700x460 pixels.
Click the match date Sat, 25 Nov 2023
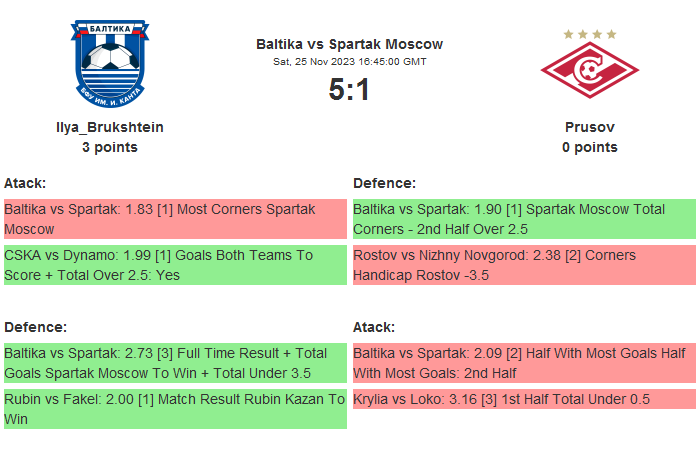coord(349,62)
